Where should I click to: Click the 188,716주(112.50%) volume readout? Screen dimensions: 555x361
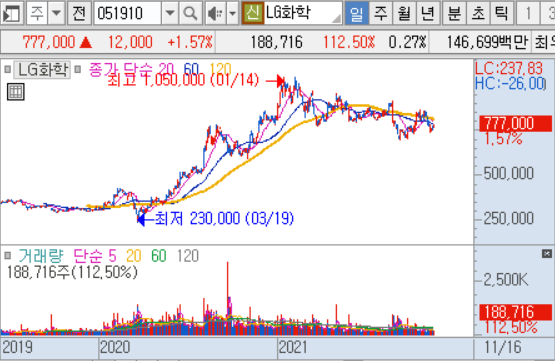tap(72, 272)
